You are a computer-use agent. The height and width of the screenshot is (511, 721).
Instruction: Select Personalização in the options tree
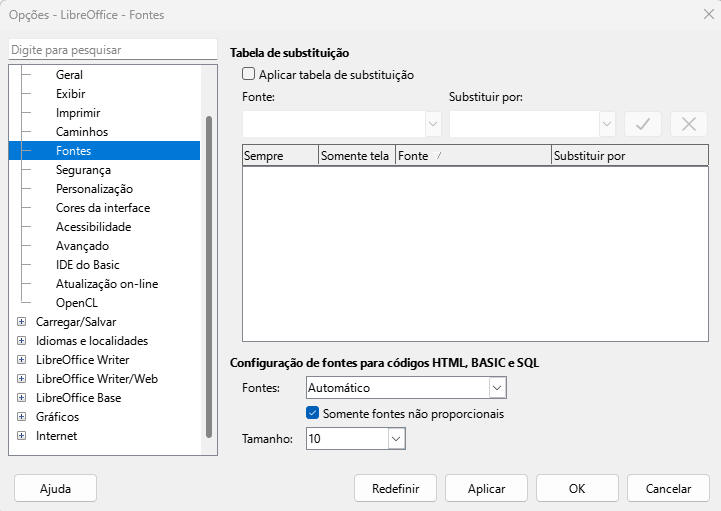click(x=94, y=189)
